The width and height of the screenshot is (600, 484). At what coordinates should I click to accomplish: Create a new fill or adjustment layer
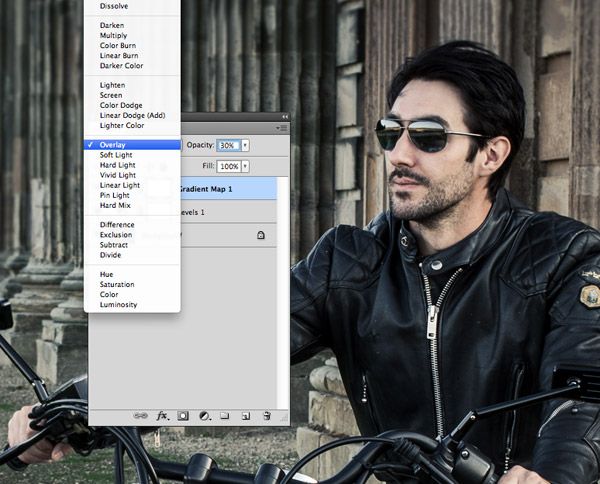click(204, 415)
